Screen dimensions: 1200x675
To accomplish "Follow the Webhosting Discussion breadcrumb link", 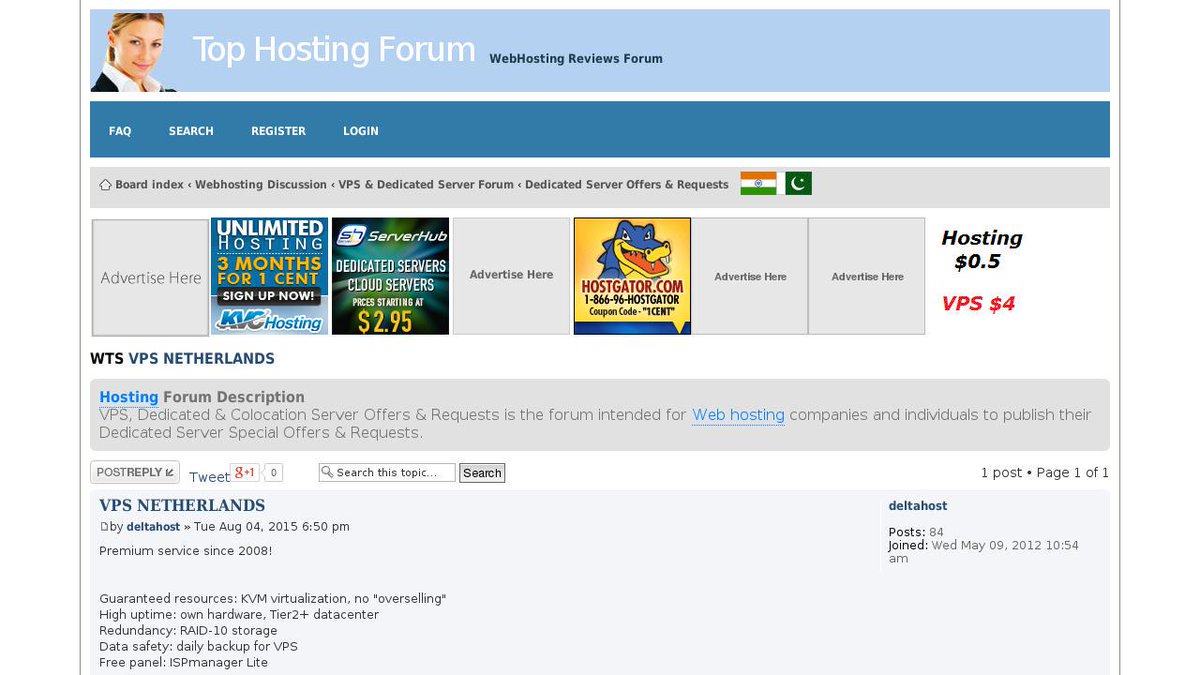I will [x=260, y=184].
